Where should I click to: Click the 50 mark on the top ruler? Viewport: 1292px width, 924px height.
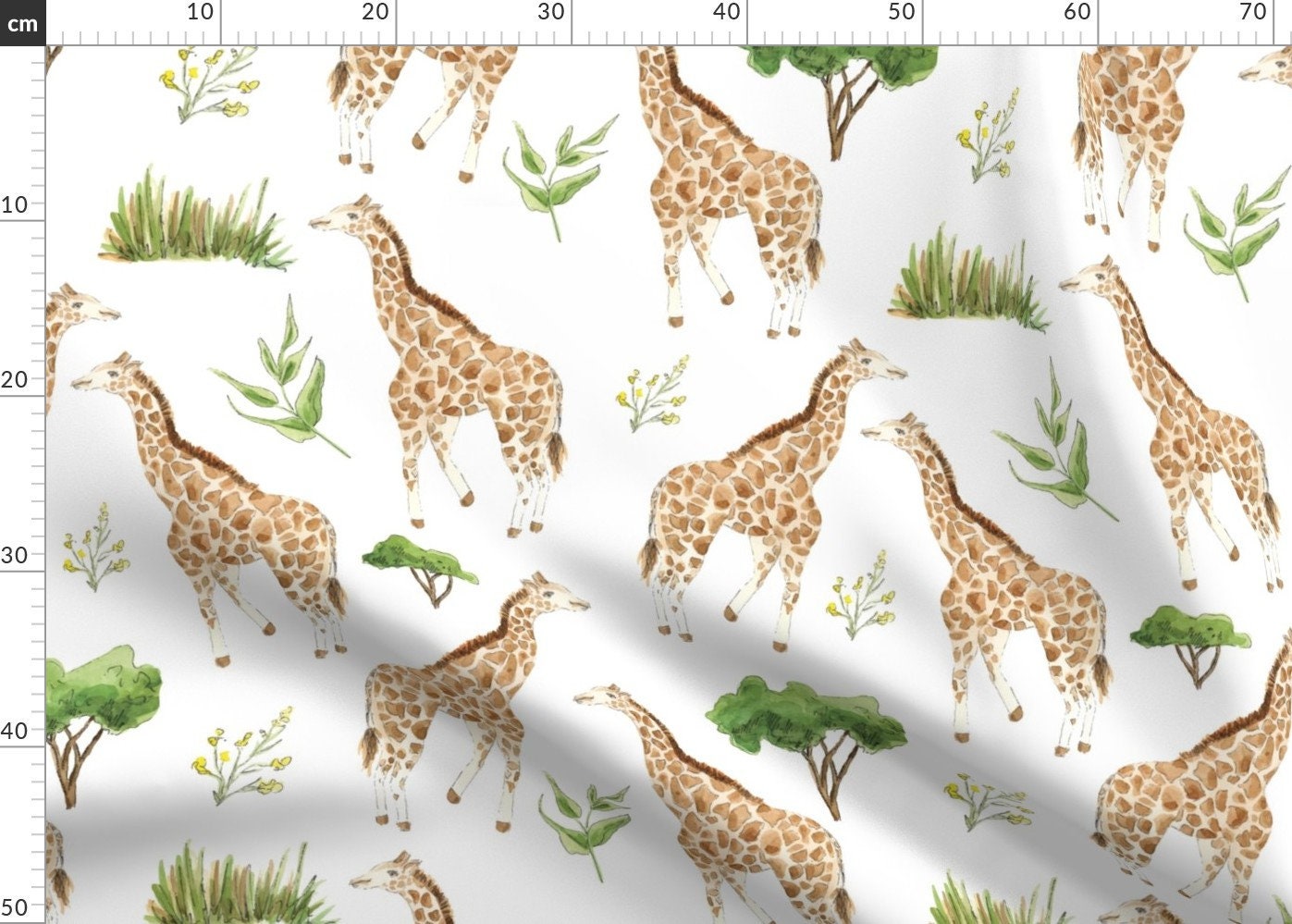(x=901, y=12)
